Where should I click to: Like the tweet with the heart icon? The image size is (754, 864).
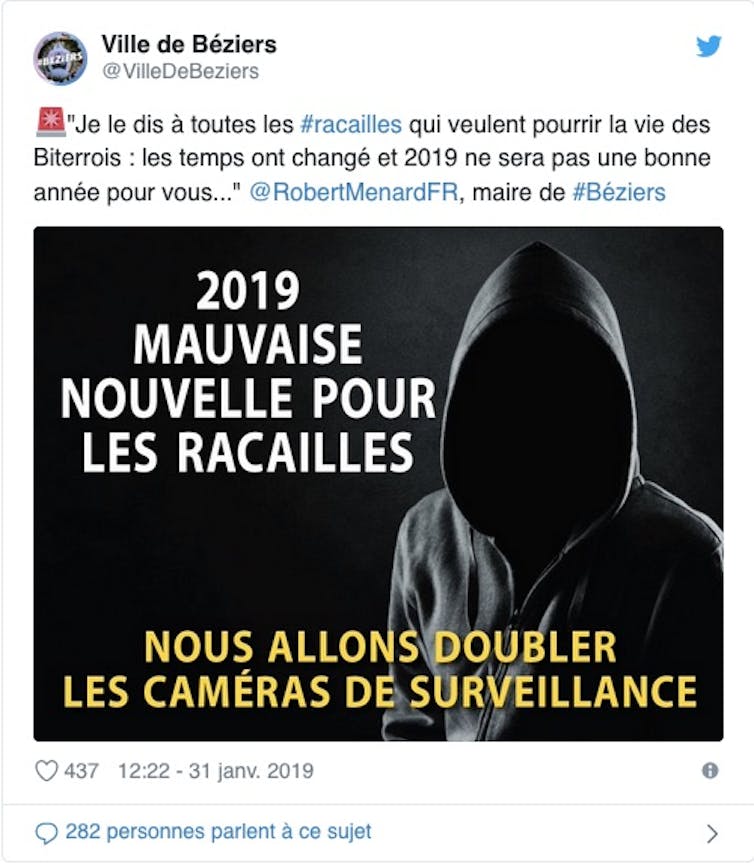(x=46, y=771)
